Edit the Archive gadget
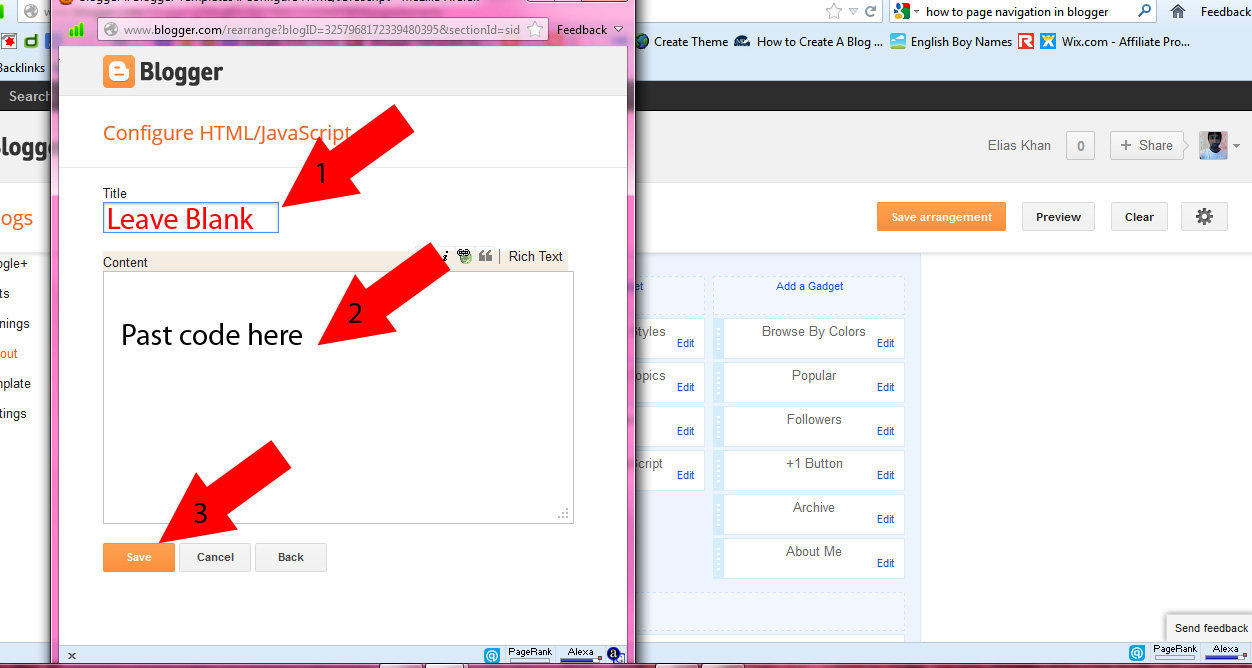Viewport: 1252px width, 668px height. [886, 519]
